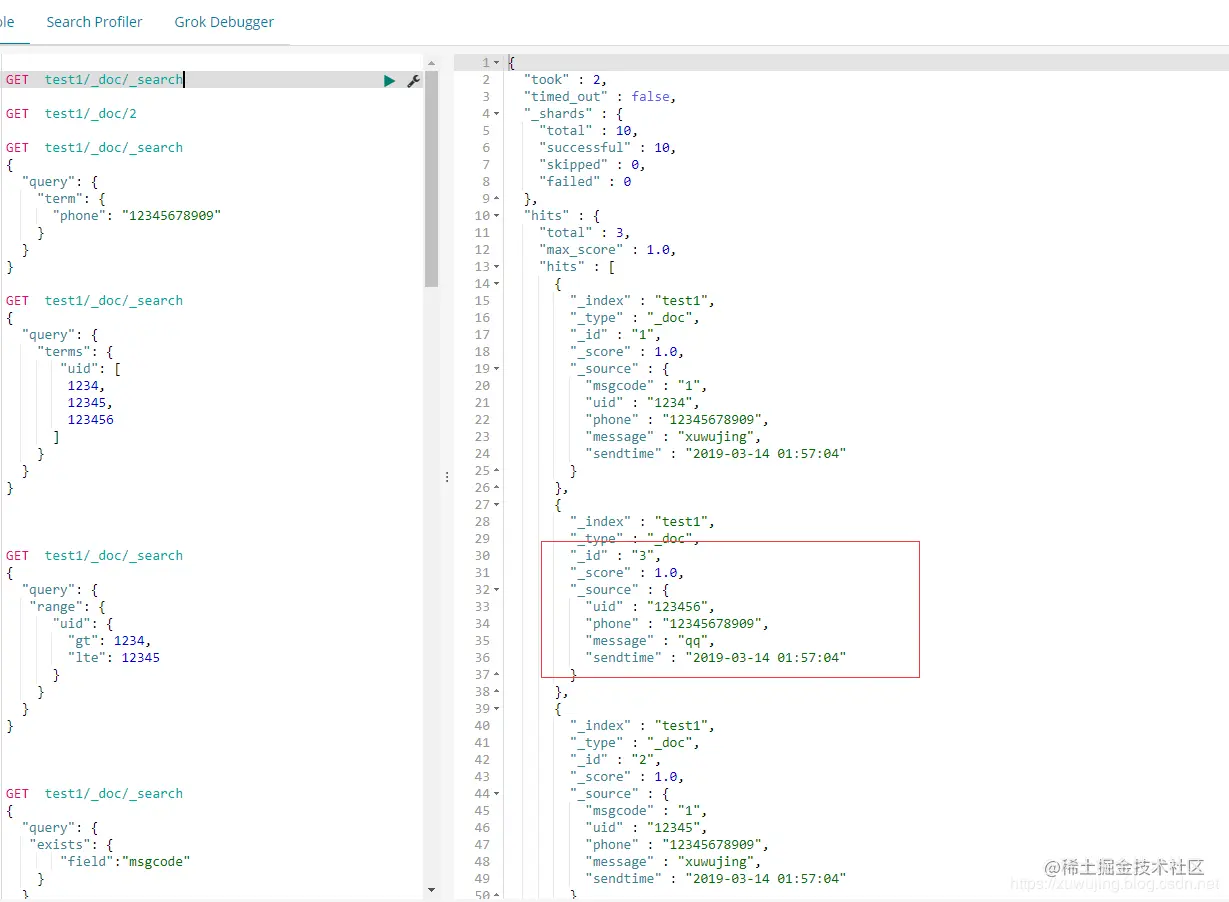Image resolution: width=1229 pixels, height=902 pixels.
Task: Collapse the hits array fold at line 13
Action: 497,267
